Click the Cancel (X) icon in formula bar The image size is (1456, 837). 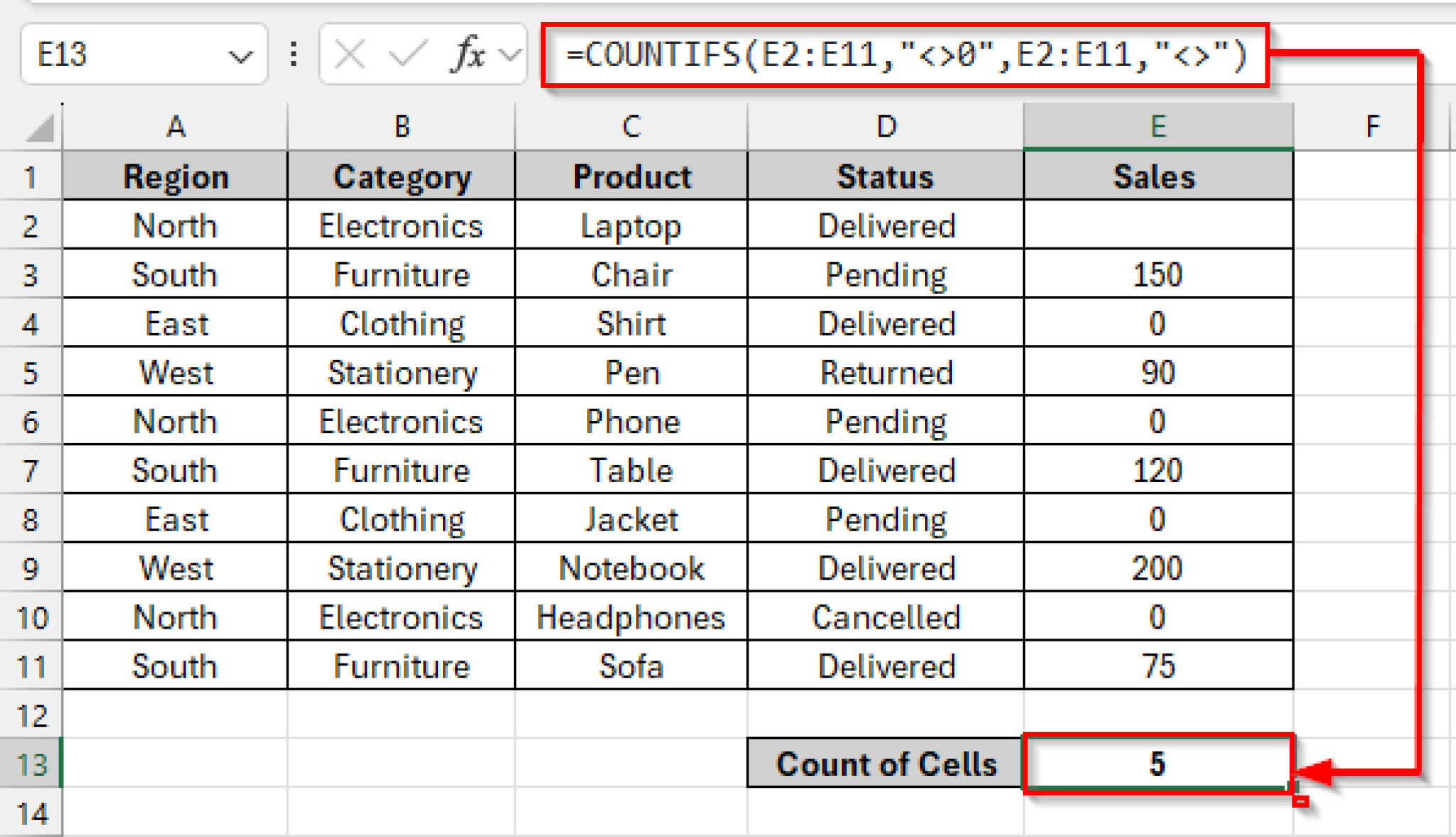(350, 53)
